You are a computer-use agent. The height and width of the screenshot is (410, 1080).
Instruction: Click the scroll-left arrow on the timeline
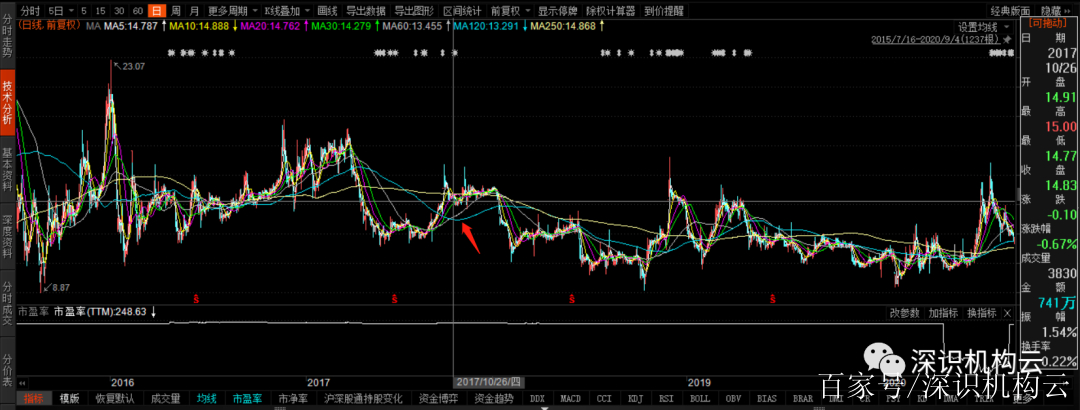[22, 382]
